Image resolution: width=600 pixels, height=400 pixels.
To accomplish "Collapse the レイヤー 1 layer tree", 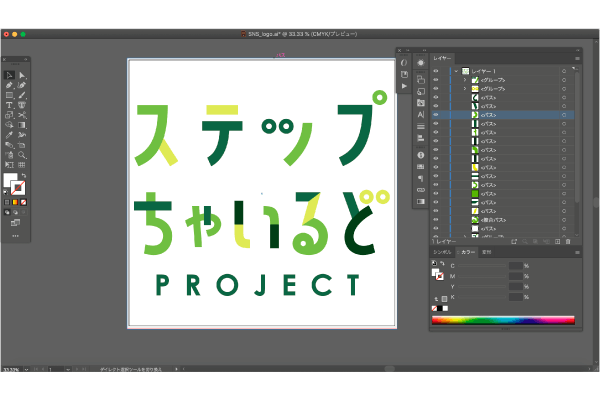I will pyautogui.click(x=455, y=71).
